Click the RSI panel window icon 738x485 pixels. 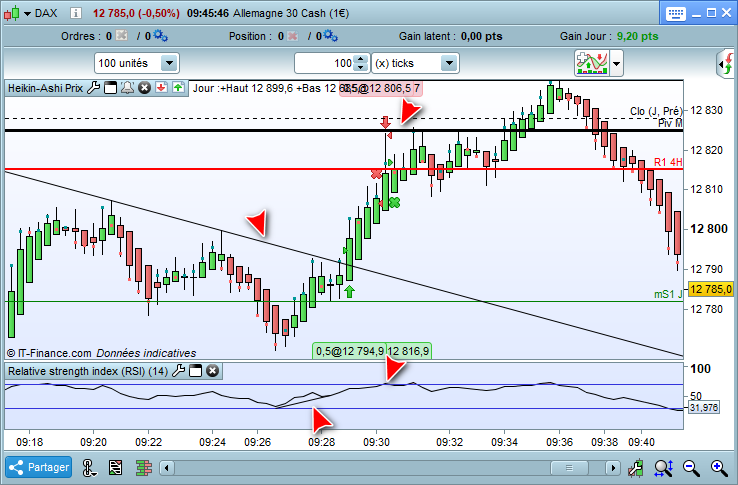195,371
